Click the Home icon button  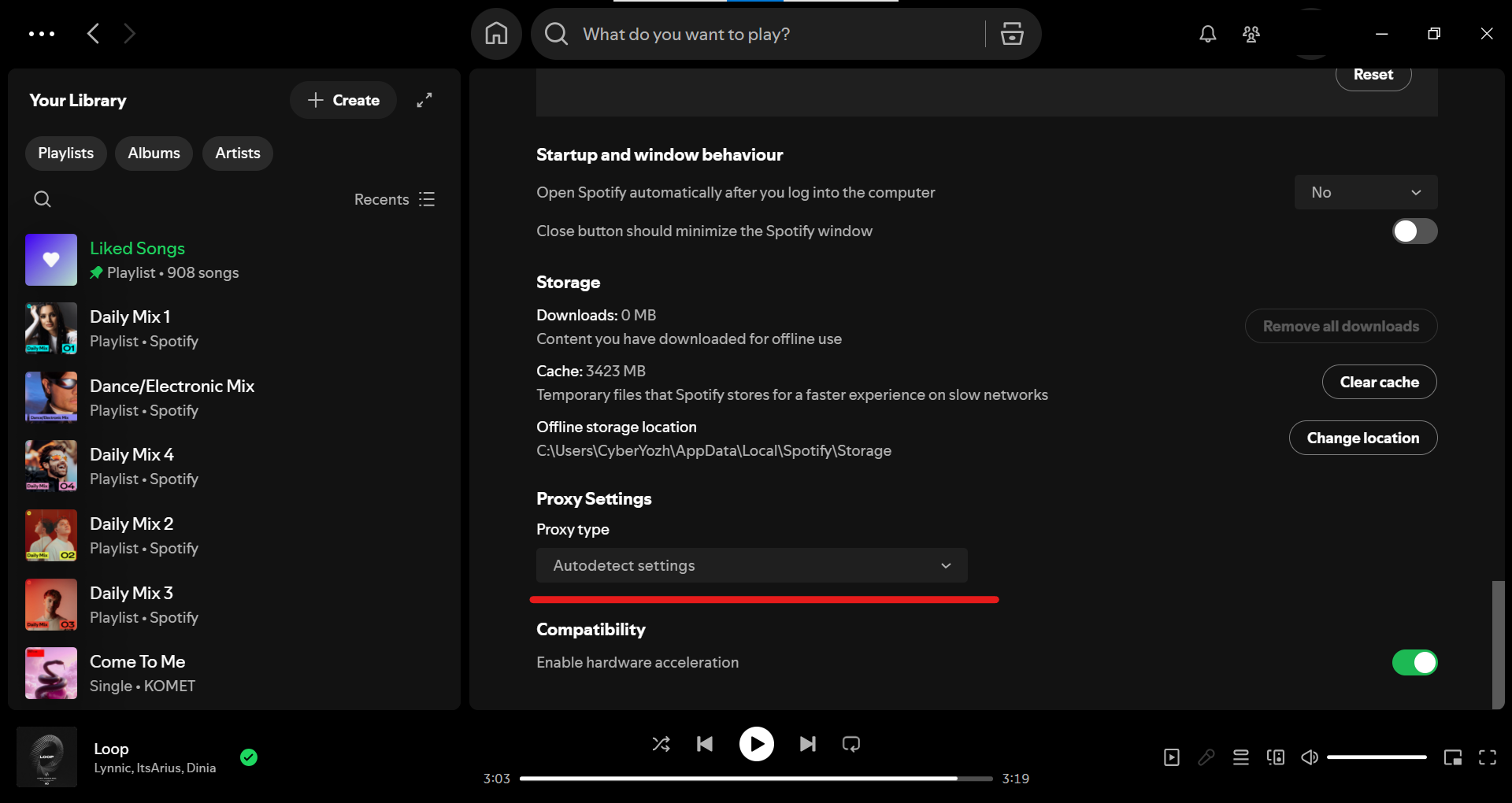click(496, 34)
